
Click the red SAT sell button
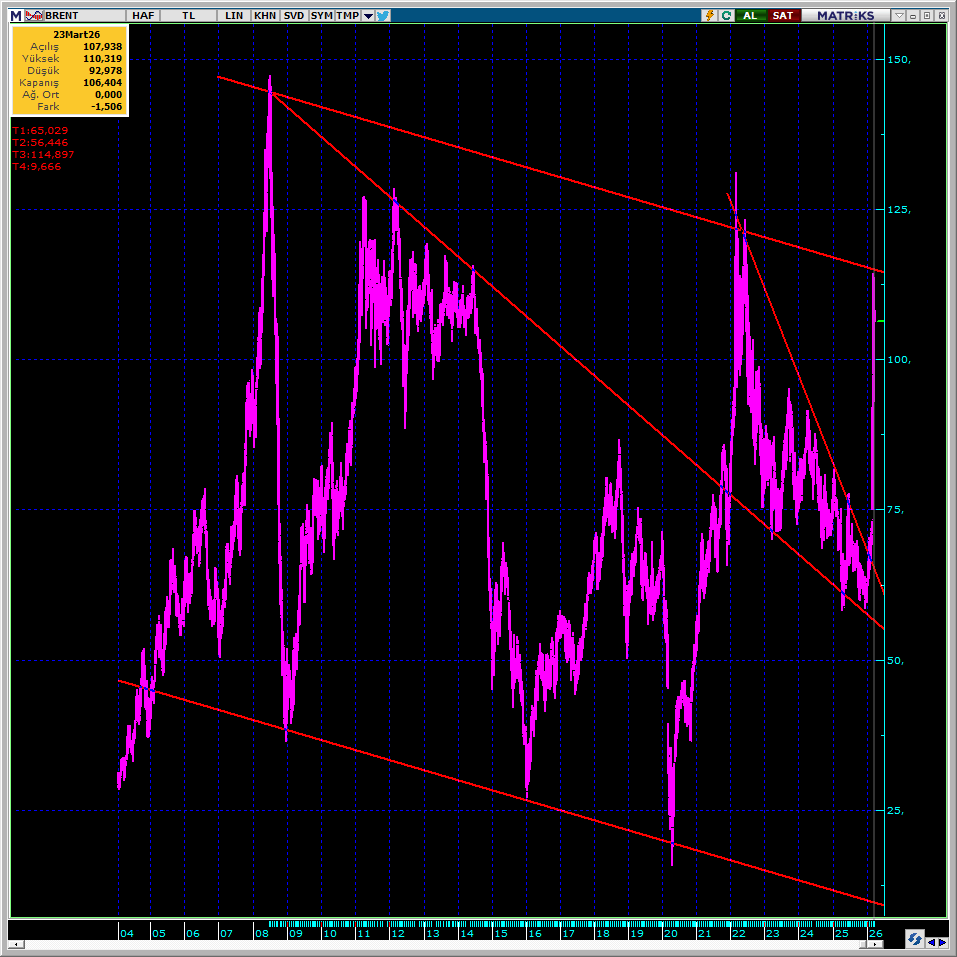(783, 16)
